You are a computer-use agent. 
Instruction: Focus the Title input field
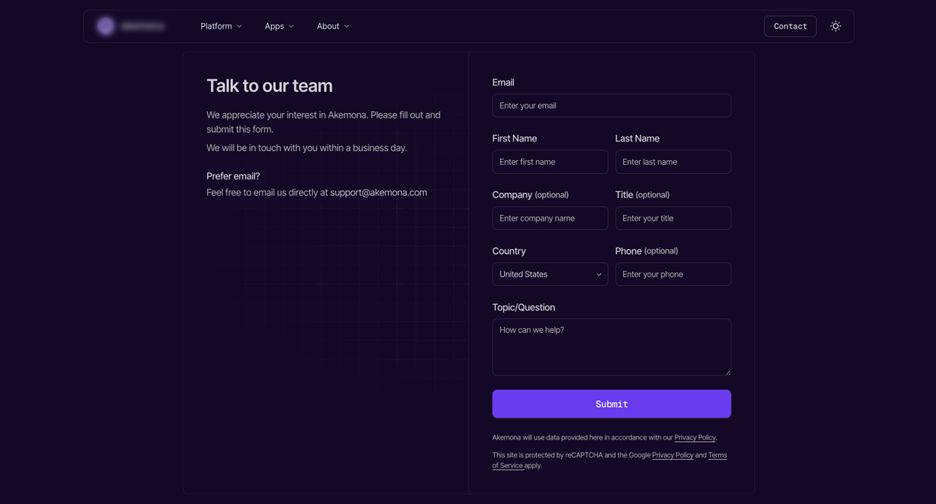672,218
